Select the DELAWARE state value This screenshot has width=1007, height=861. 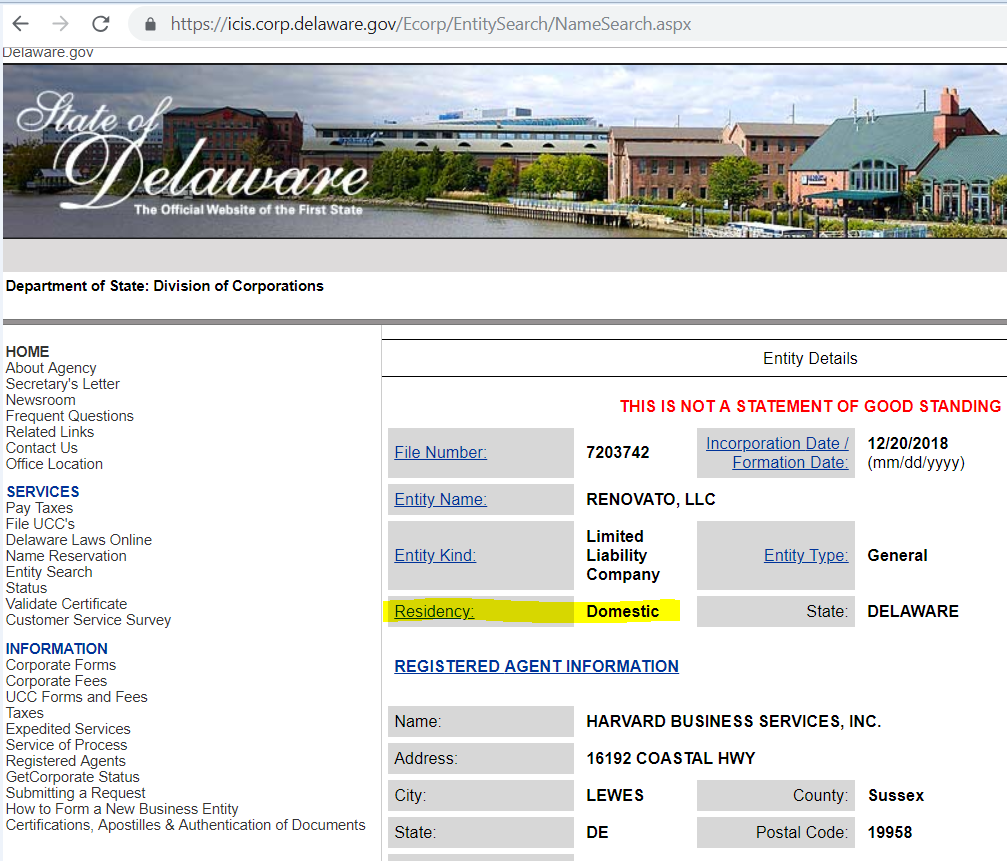pyautogui.click(x=913, y=611)
